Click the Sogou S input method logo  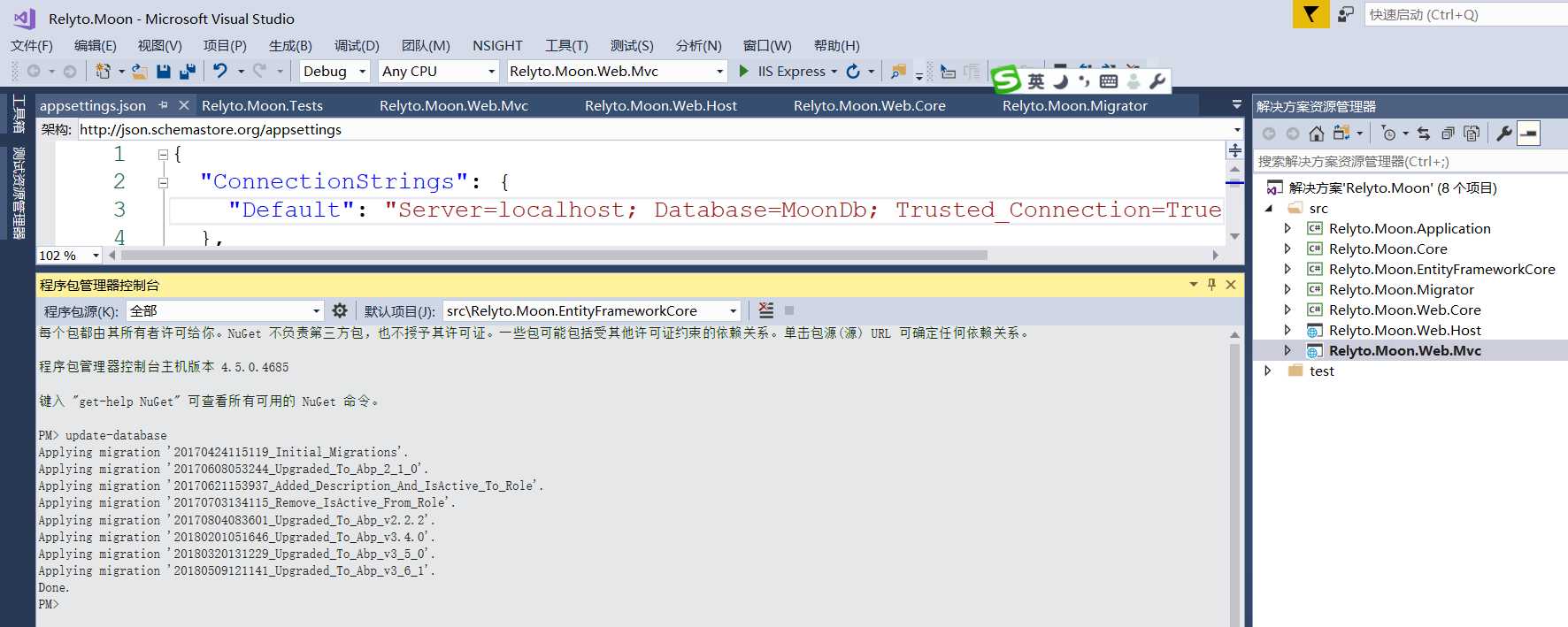(x=1006, y=80)
